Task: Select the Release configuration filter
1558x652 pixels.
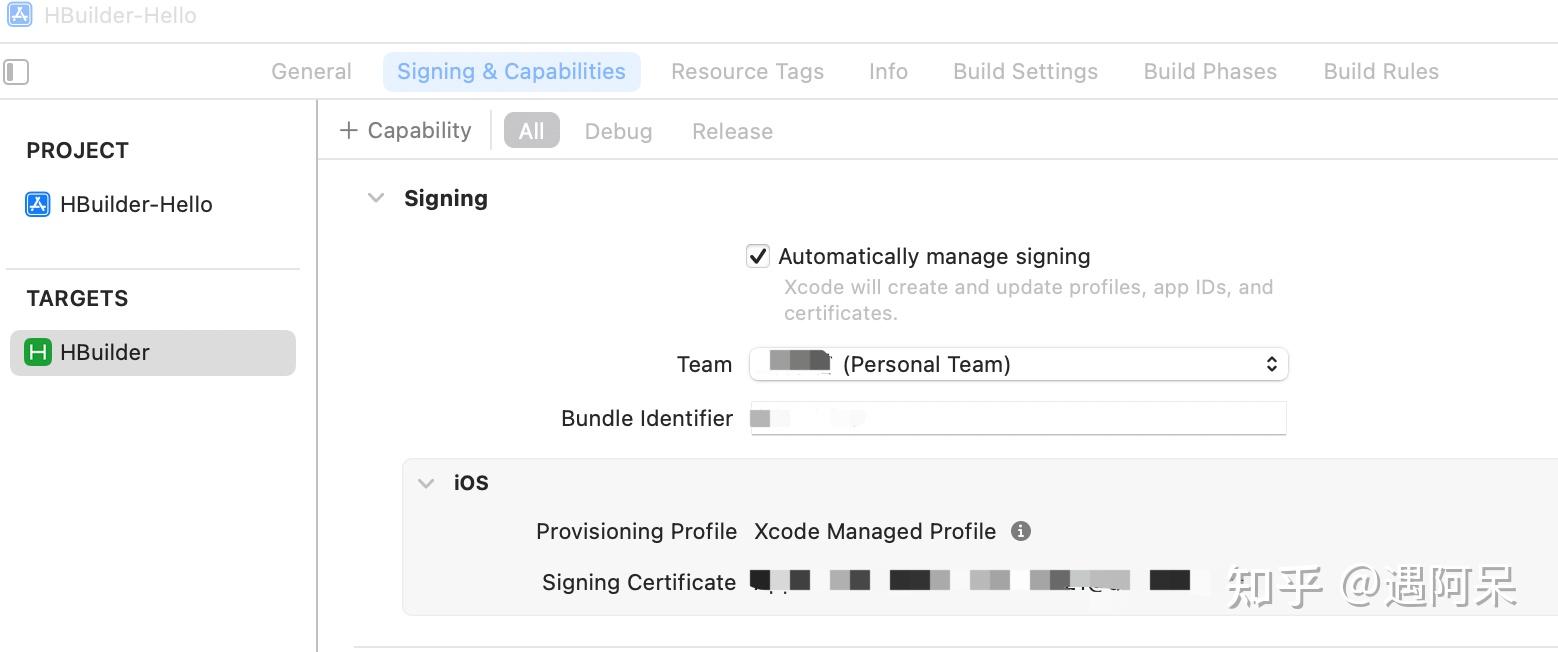Action: point(732,131)
